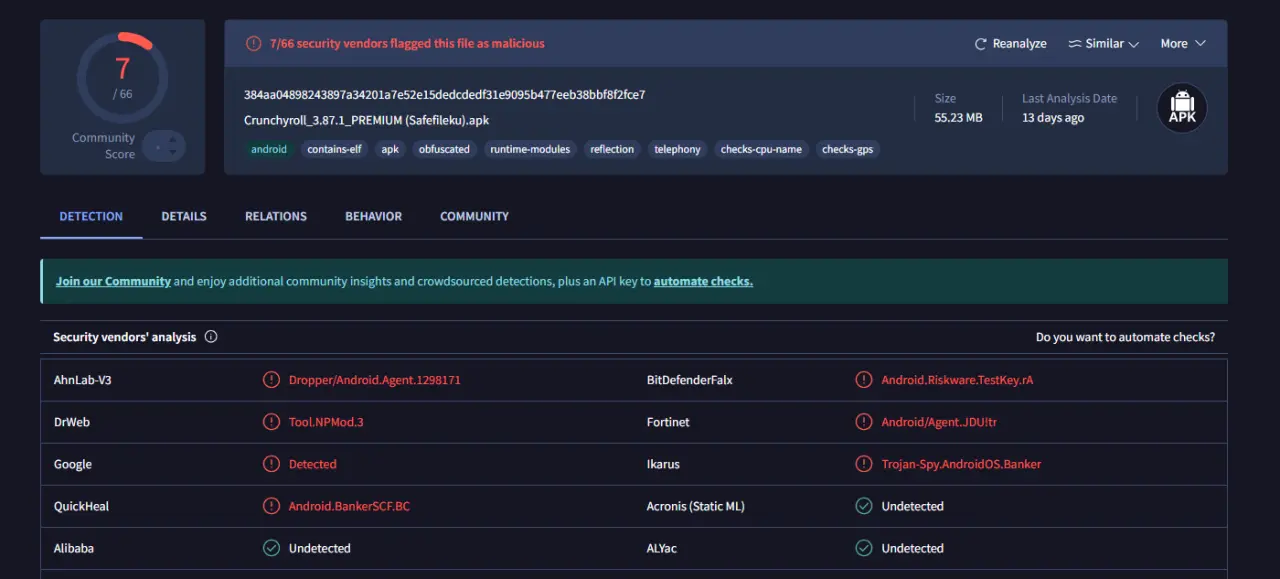
Task: Click the alert icon next to Android/Agent.JDU!tr
Action: point(864,422)
